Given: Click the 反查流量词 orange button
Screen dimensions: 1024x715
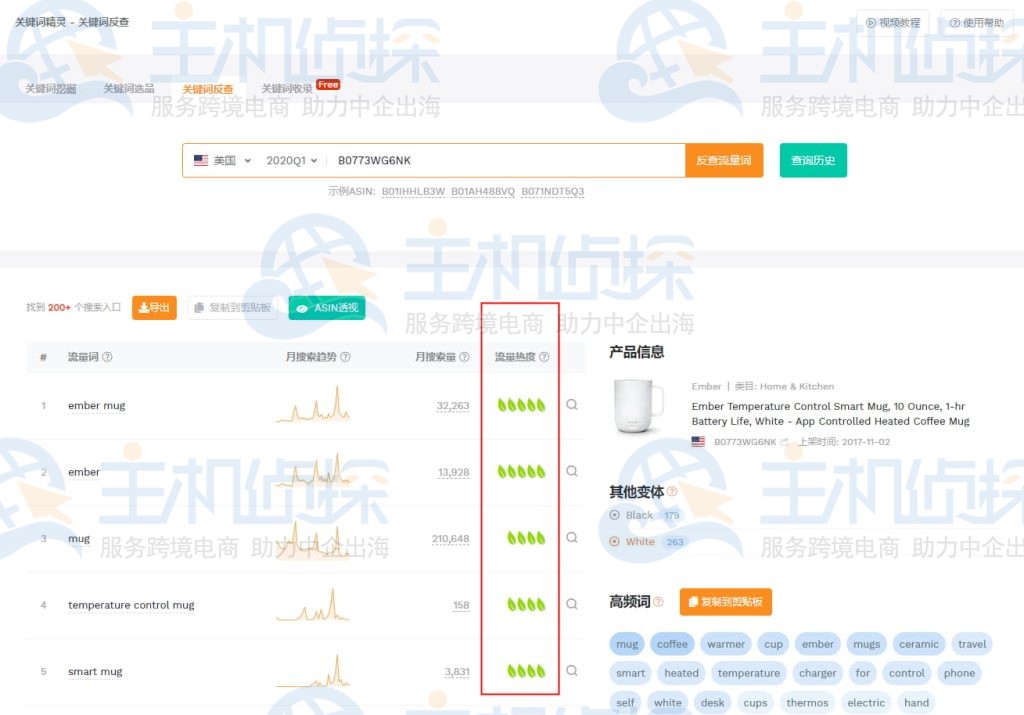Looking at the screenshot, I should 723,160.
